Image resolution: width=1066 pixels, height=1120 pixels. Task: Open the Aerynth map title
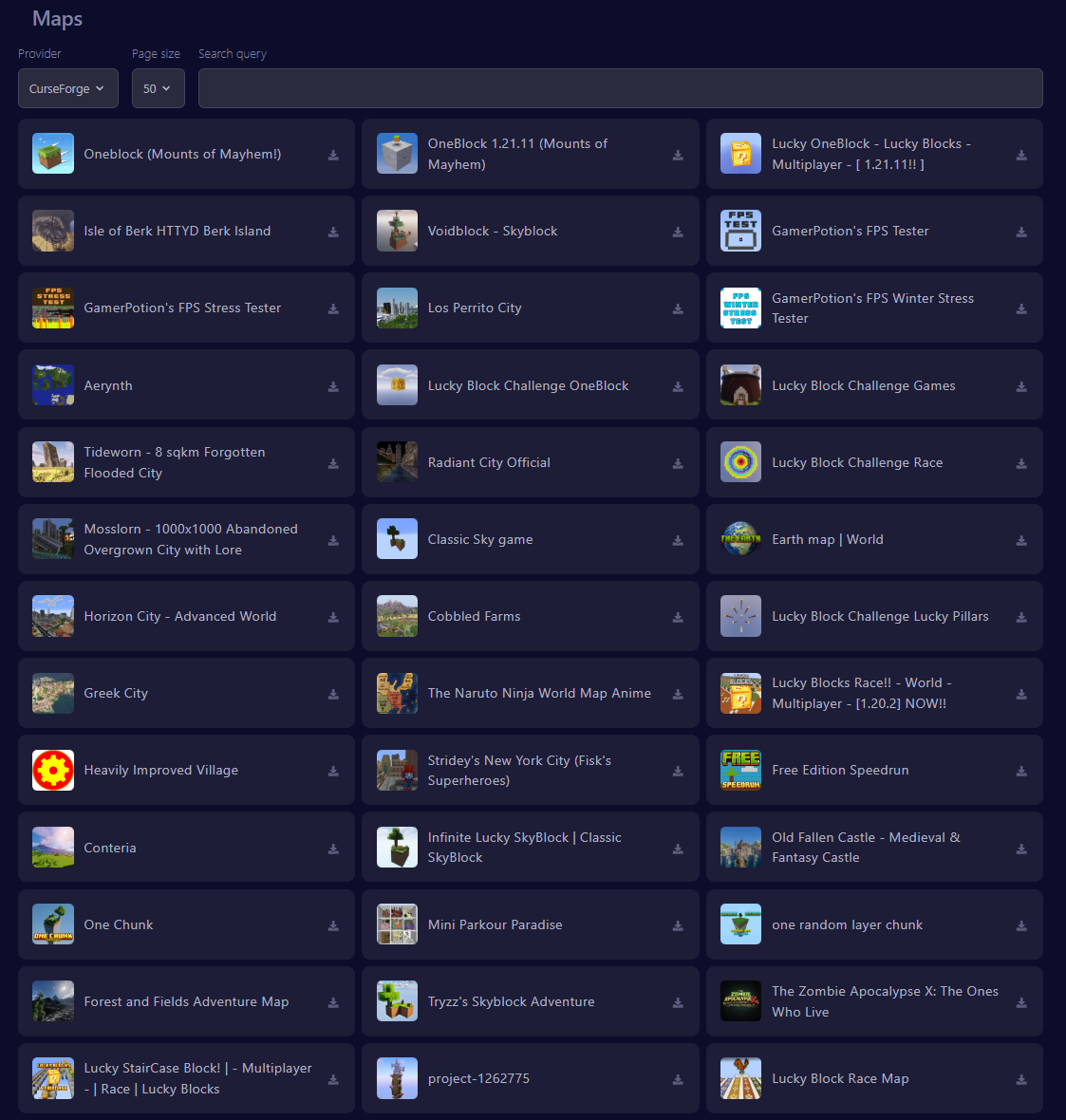pyautogui.click(x=108, y=386)
